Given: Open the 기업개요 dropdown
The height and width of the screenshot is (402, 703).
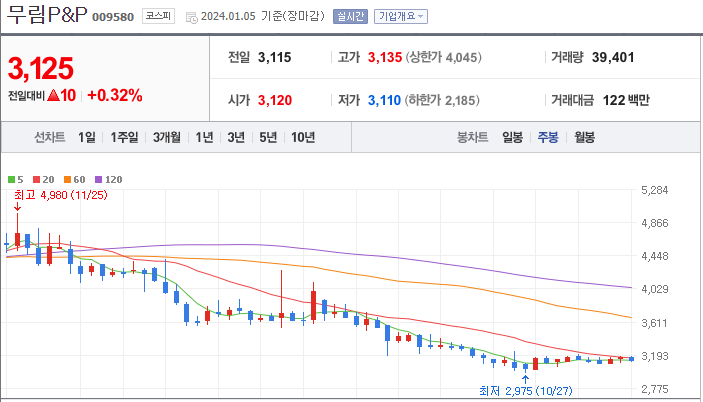Looking at the screenshot, I should [x=401, y=17].
